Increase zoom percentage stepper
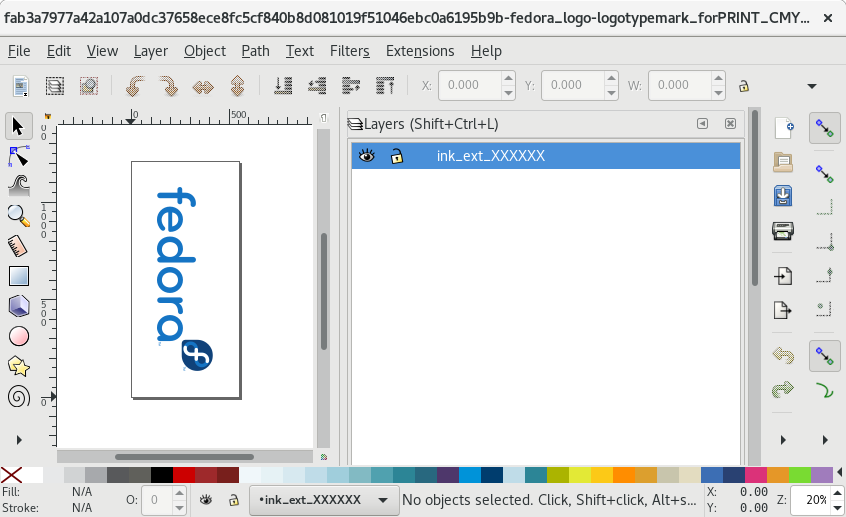Viewport: 846px width, 517px height. 837,493
